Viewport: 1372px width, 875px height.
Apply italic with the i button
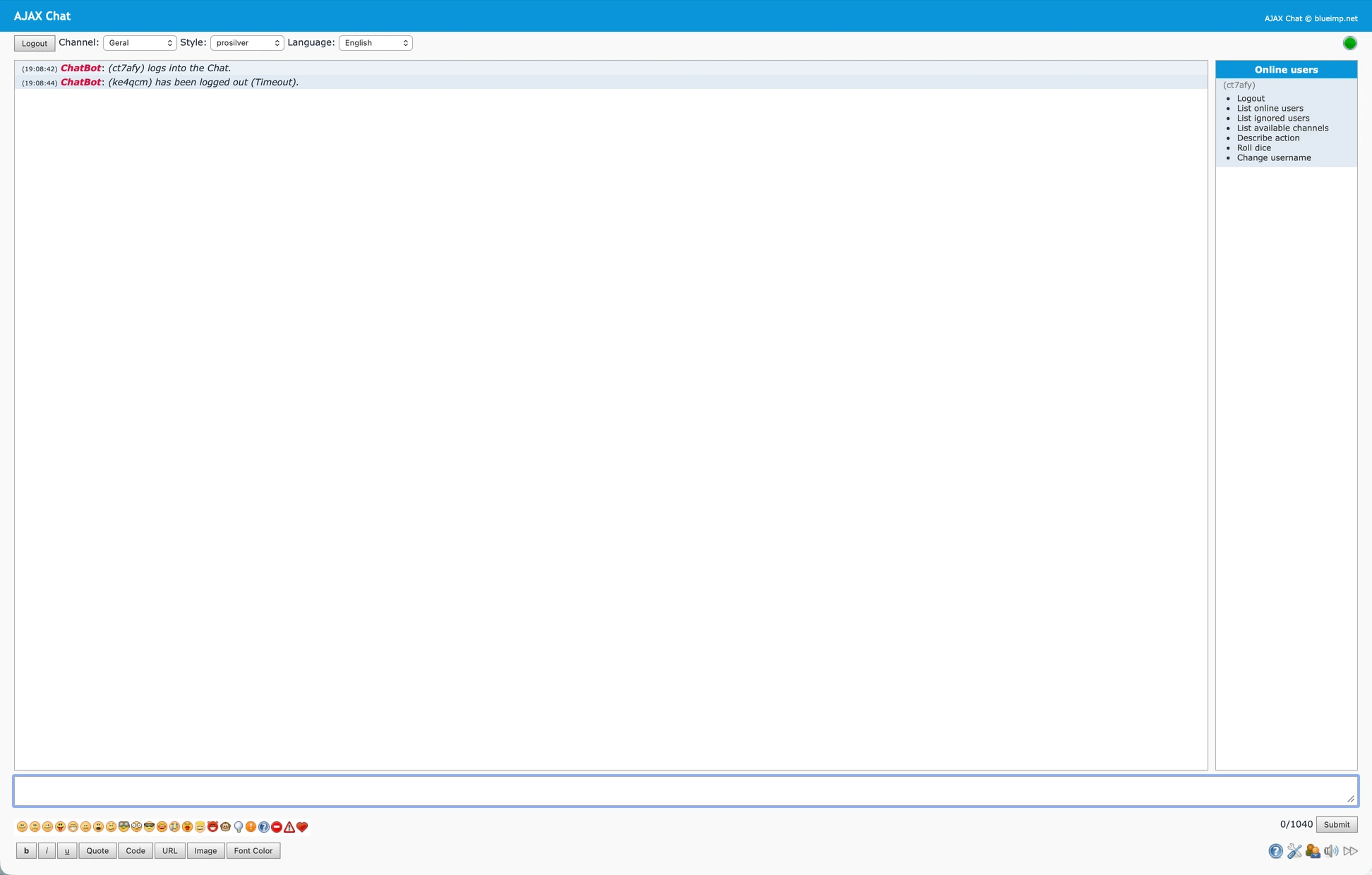pyautogui.click(x=47, y=851)
